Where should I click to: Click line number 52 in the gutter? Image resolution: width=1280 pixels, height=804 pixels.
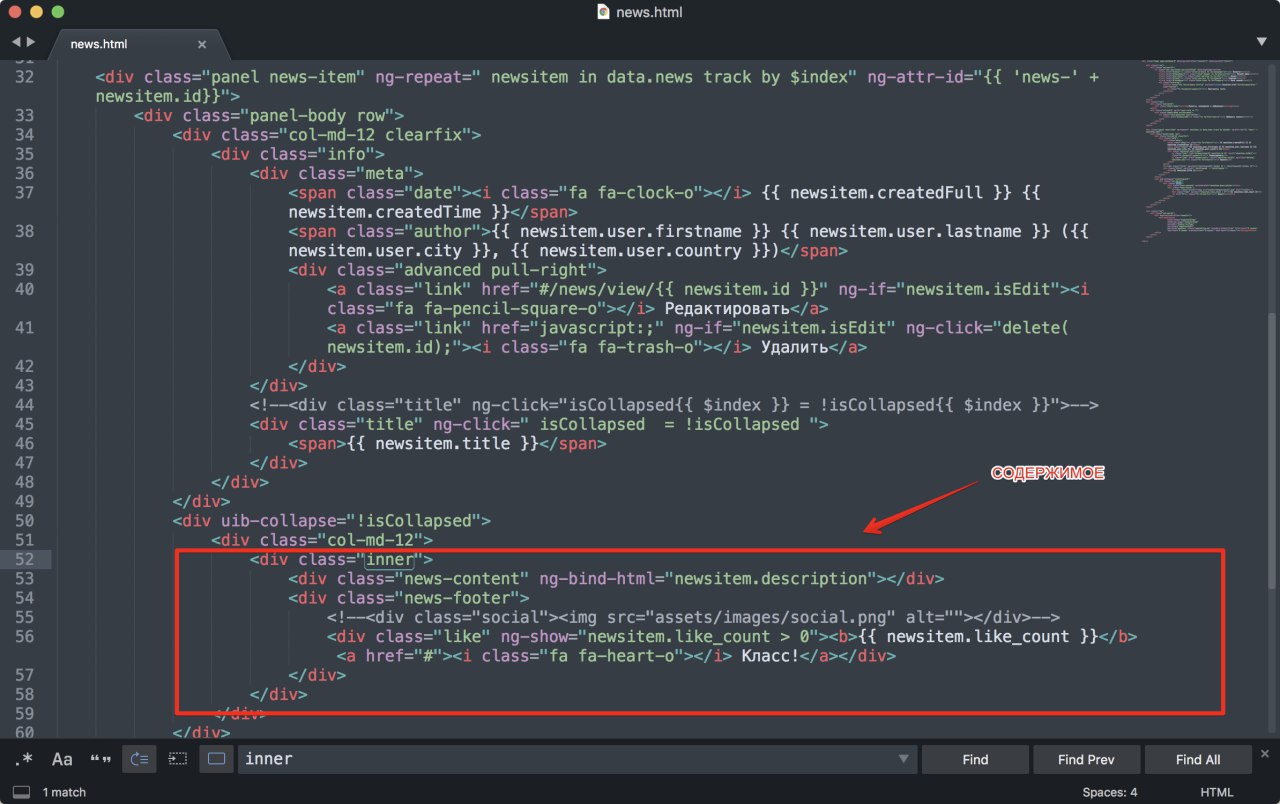click(x=25, y=559)
